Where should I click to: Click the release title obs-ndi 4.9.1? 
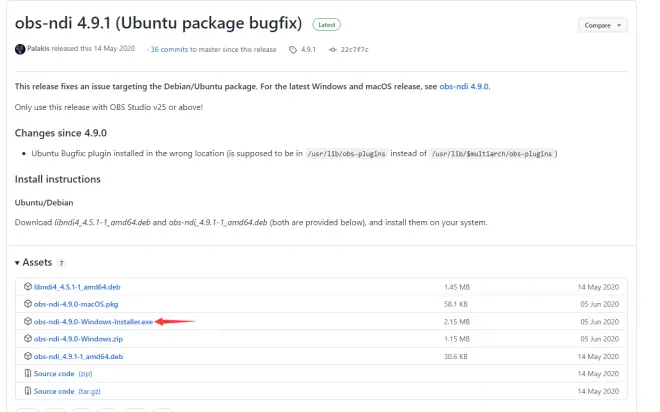point(158,23)
